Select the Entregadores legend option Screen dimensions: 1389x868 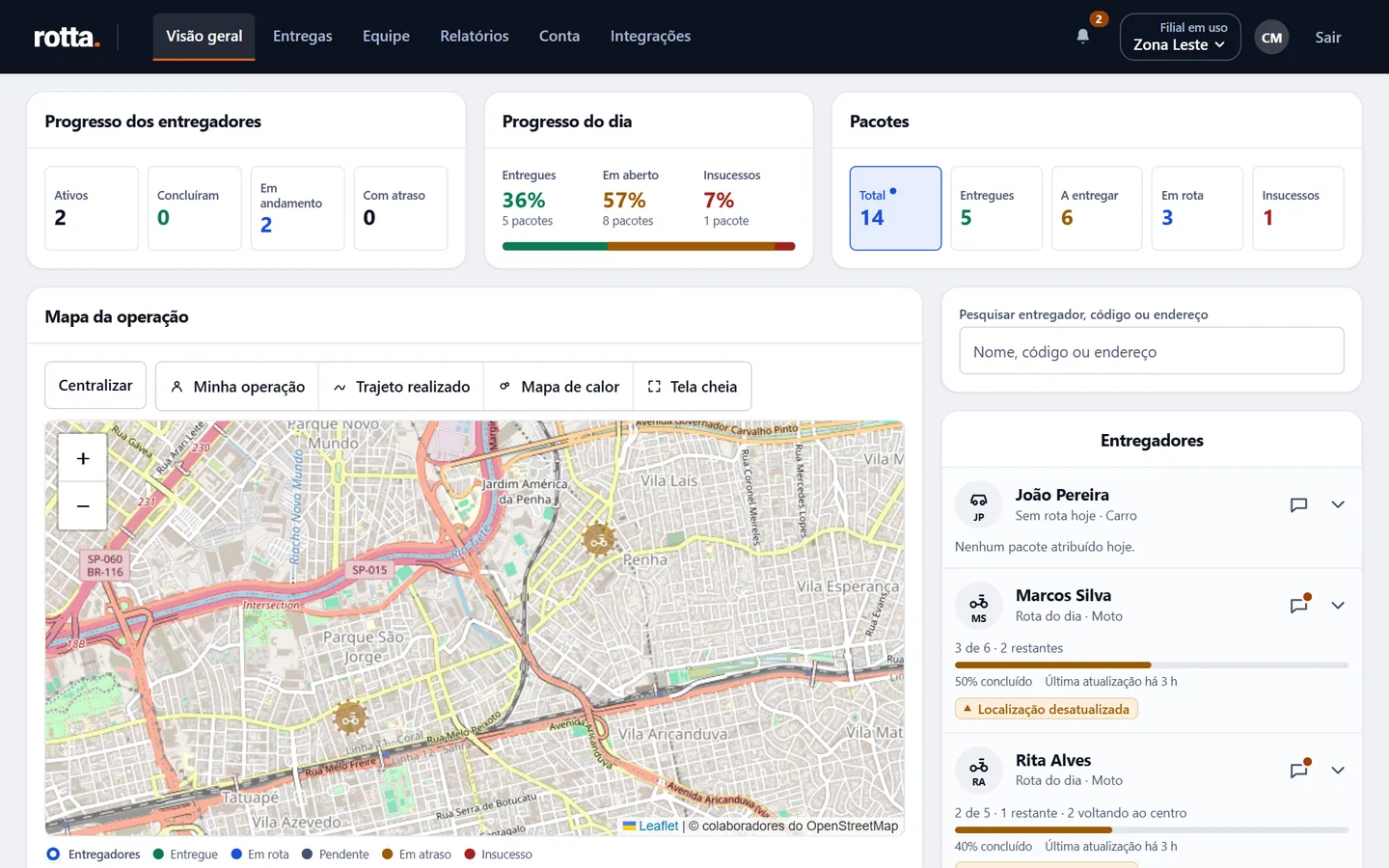pyautogui.click(x=94, y=854)
